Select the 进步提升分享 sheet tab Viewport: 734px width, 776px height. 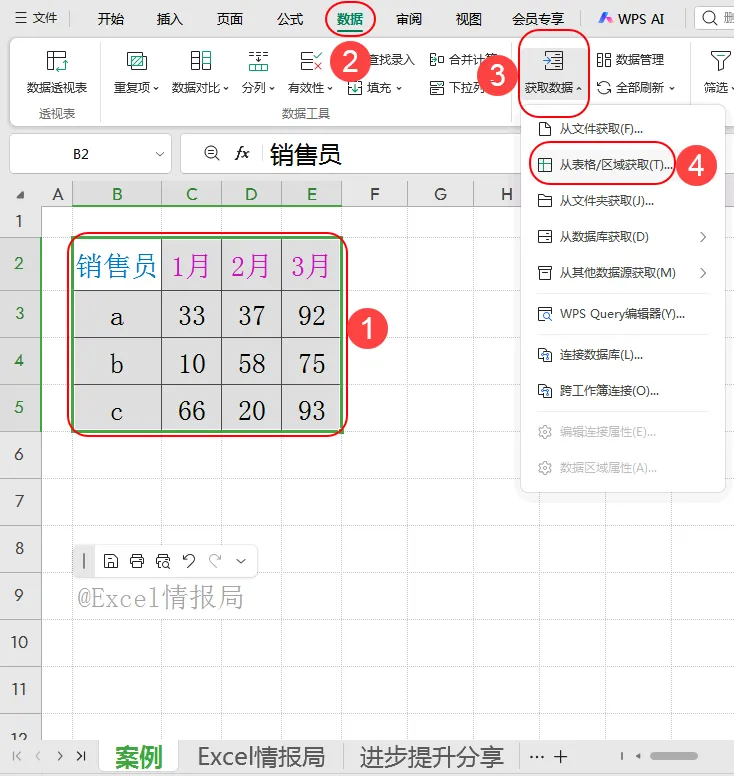pyautogui.click(x=431, y=757)
